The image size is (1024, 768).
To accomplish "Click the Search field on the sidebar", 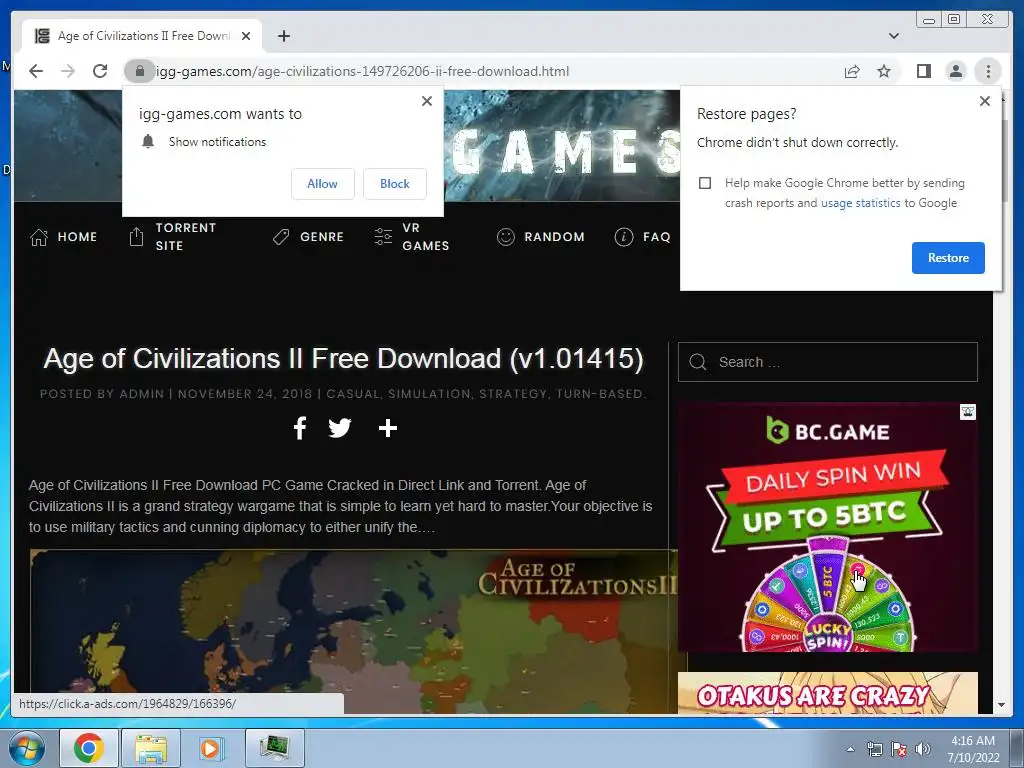I will tap(827, 362).
